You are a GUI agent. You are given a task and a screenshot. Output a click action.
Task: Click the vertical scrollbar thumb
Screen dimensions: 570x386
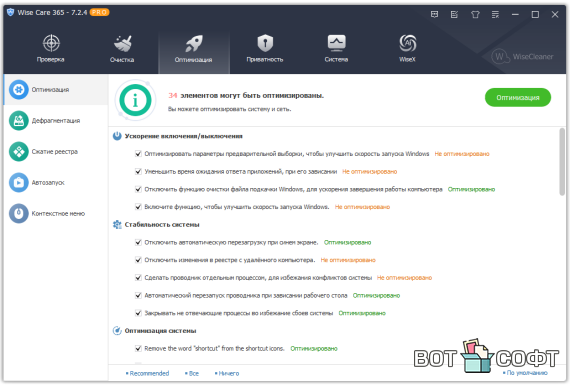tap(562, 162)
